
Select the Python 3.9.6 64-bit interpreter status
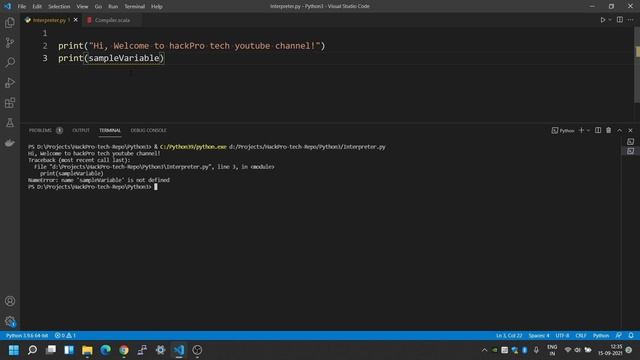(27, 336)
